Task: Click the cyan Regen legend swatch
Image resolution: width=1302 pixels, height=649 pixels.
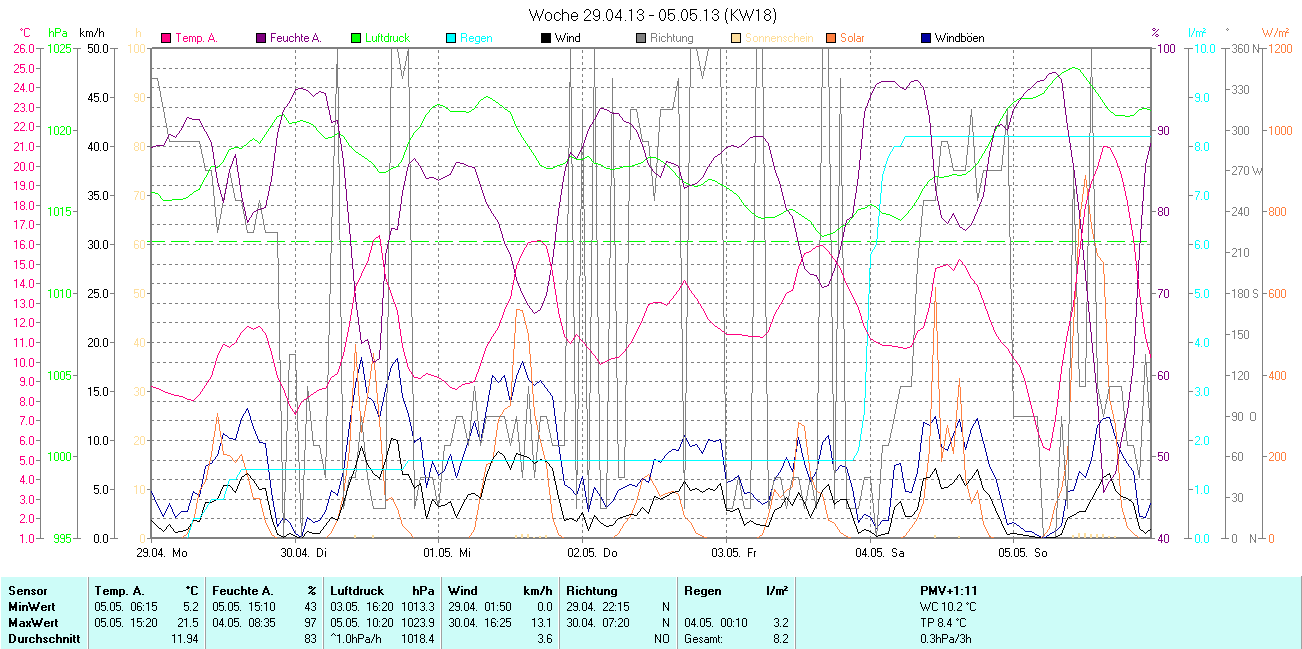Action: [451, 38]
